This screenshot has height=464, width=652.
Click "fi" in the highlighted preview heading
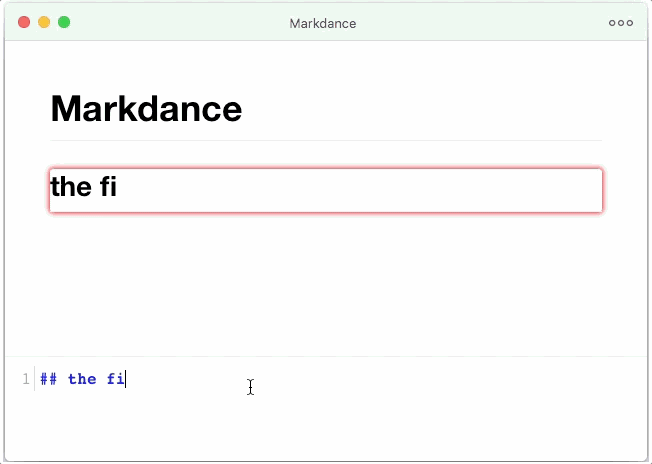pos(108,186)
